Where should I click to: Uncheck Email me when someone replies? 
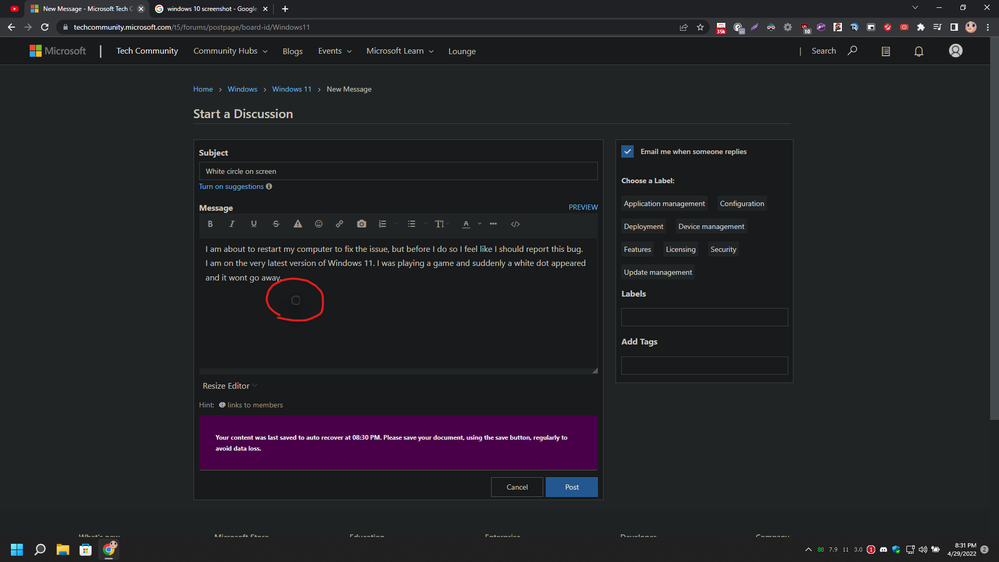click(x=628, y=152)
